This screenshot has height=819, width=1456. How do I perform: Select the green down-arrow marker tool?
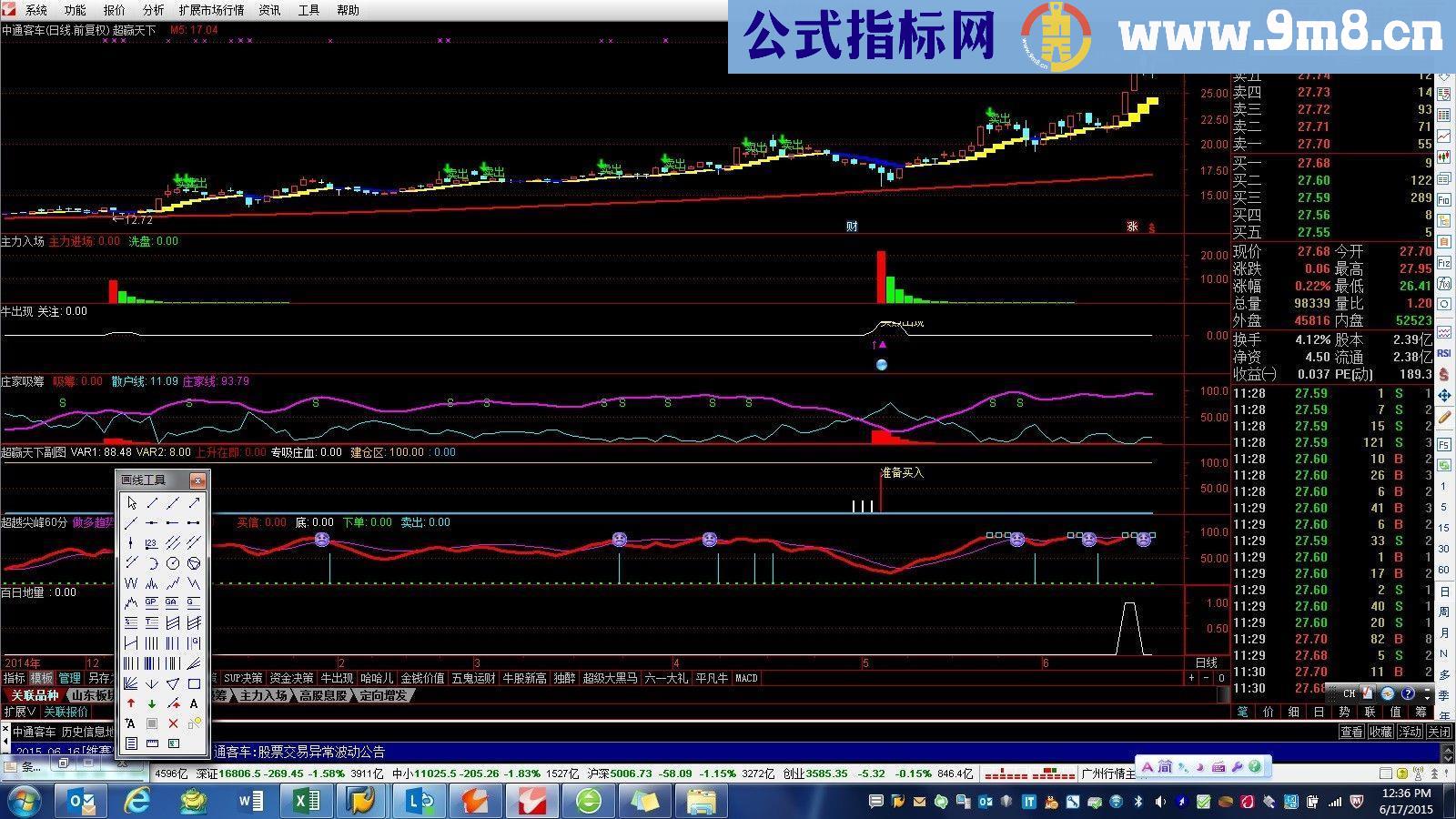[x=152, y=703]
